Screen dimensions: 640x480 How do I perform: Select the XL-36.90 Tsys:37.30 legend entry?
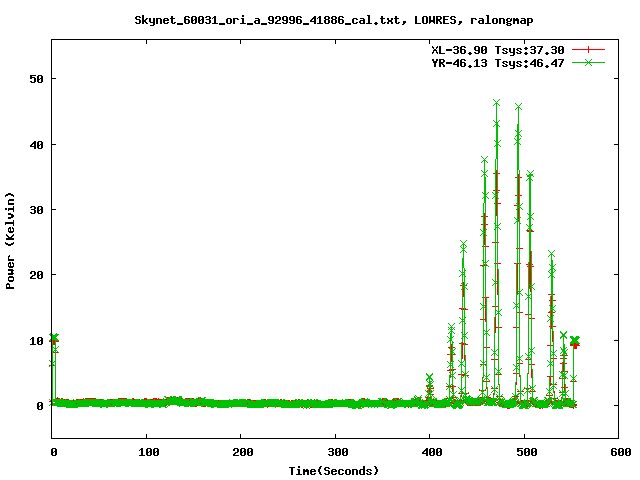[x=498, y=50]
